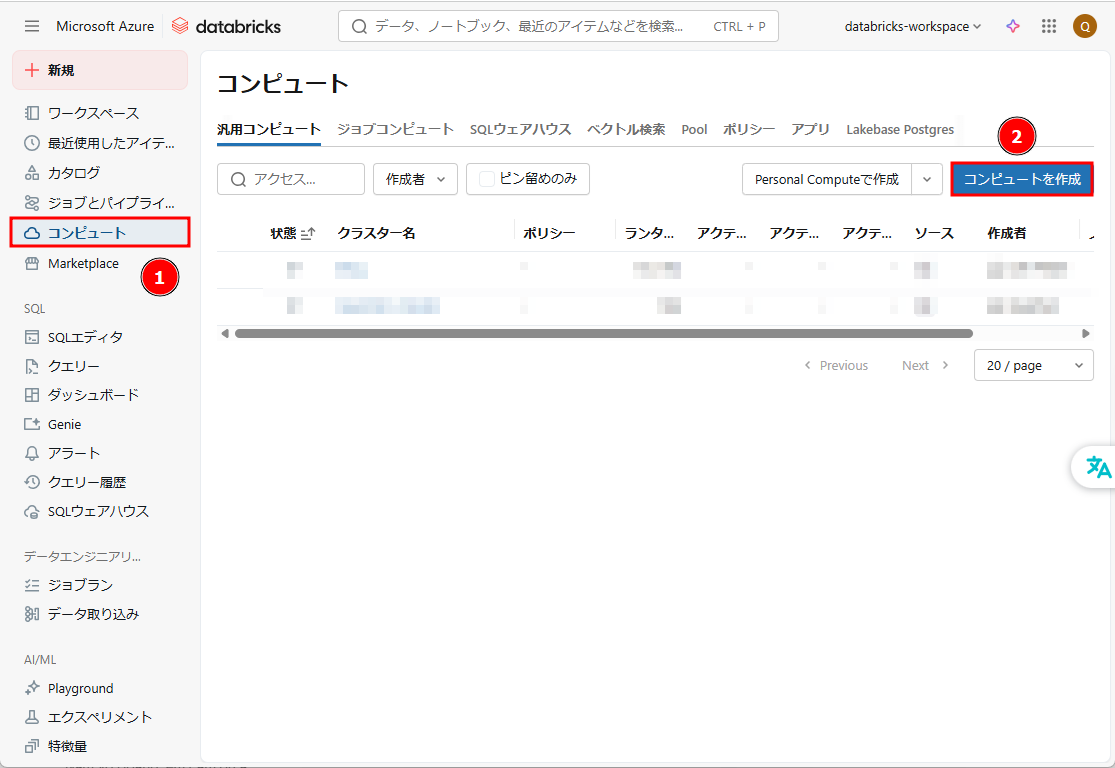Open the 20 / page size dropdown

click(x=1033, y=366)
